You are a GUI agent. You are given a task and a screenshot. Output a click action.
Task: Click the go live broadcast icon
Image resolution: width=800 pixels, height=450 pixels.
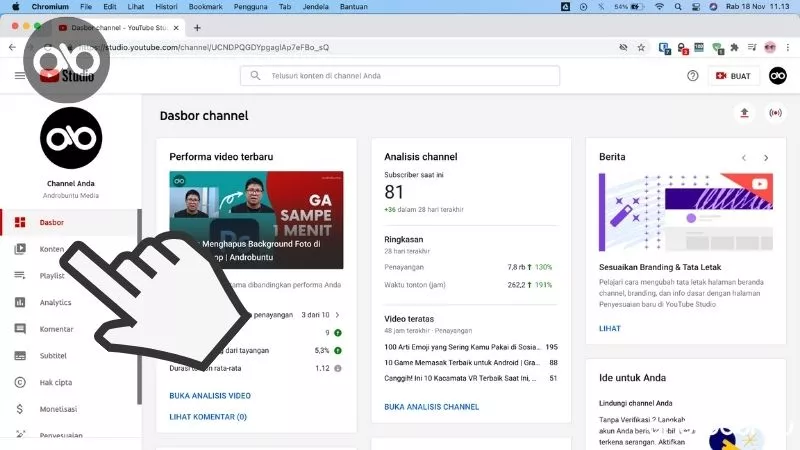coord(775,113)
